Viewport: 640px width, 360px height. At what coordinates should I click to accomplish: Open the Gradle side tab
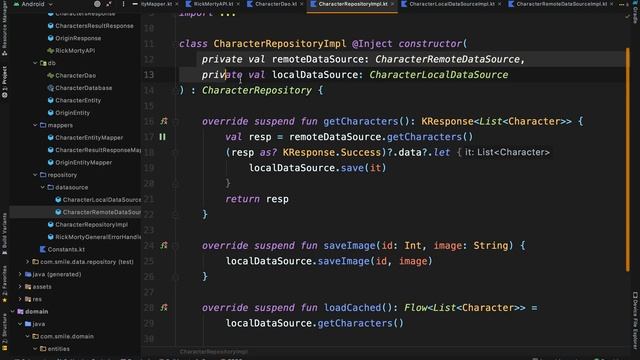coord(635,12)
